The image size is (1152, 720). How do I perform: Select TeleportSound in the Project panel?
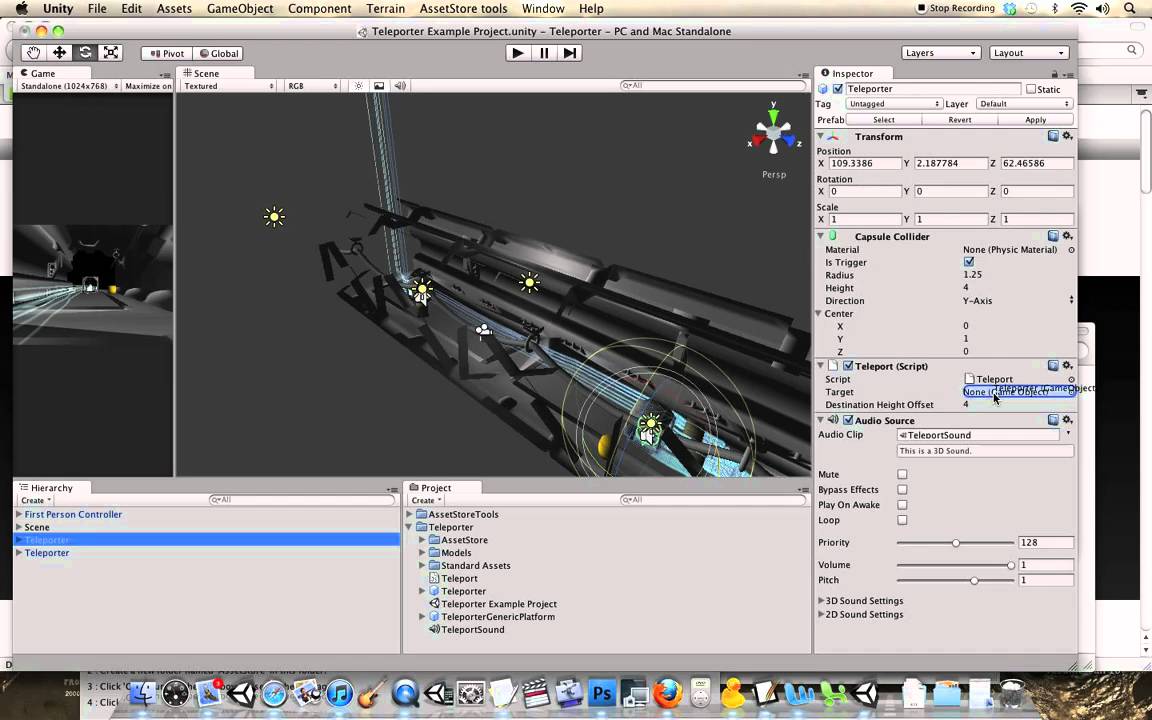[472, 629]
